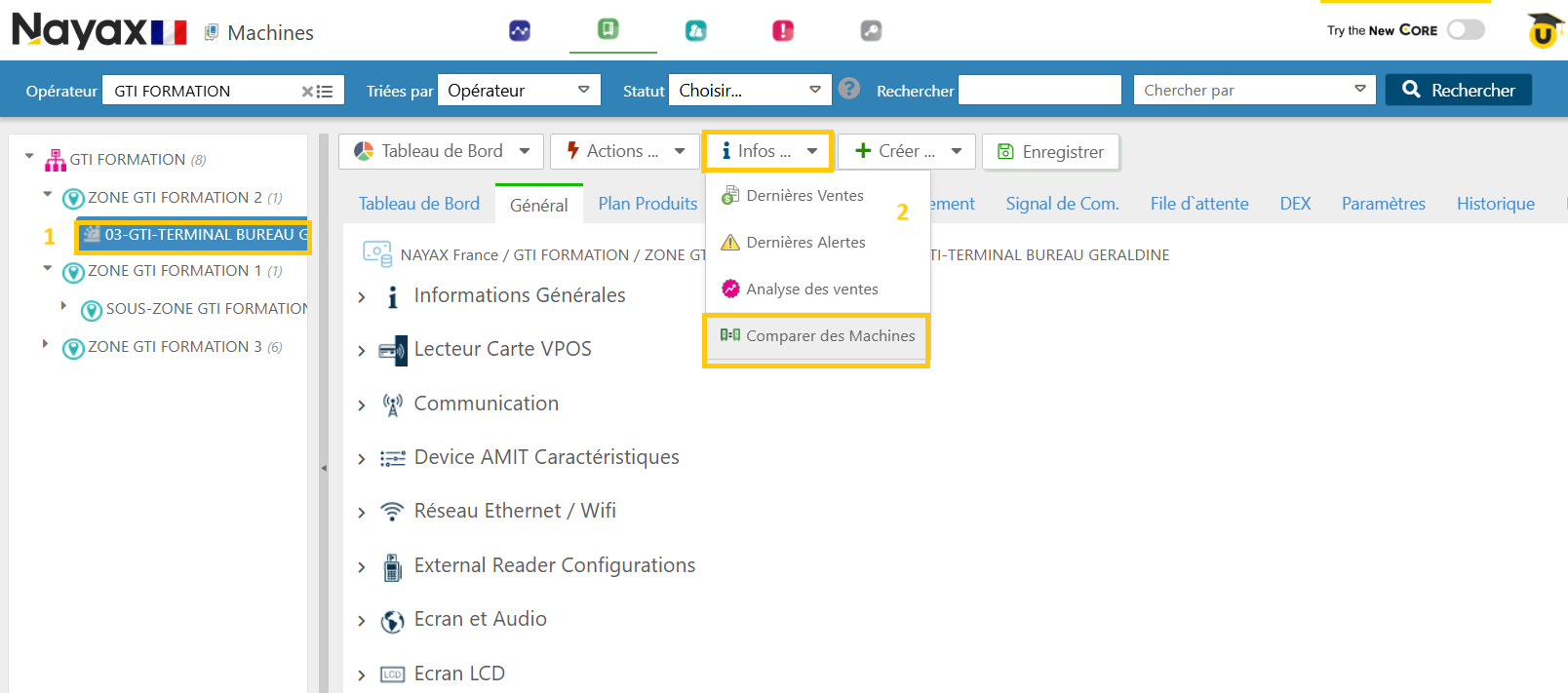Click the breadcrumb machine path icon

click(377, 253)
